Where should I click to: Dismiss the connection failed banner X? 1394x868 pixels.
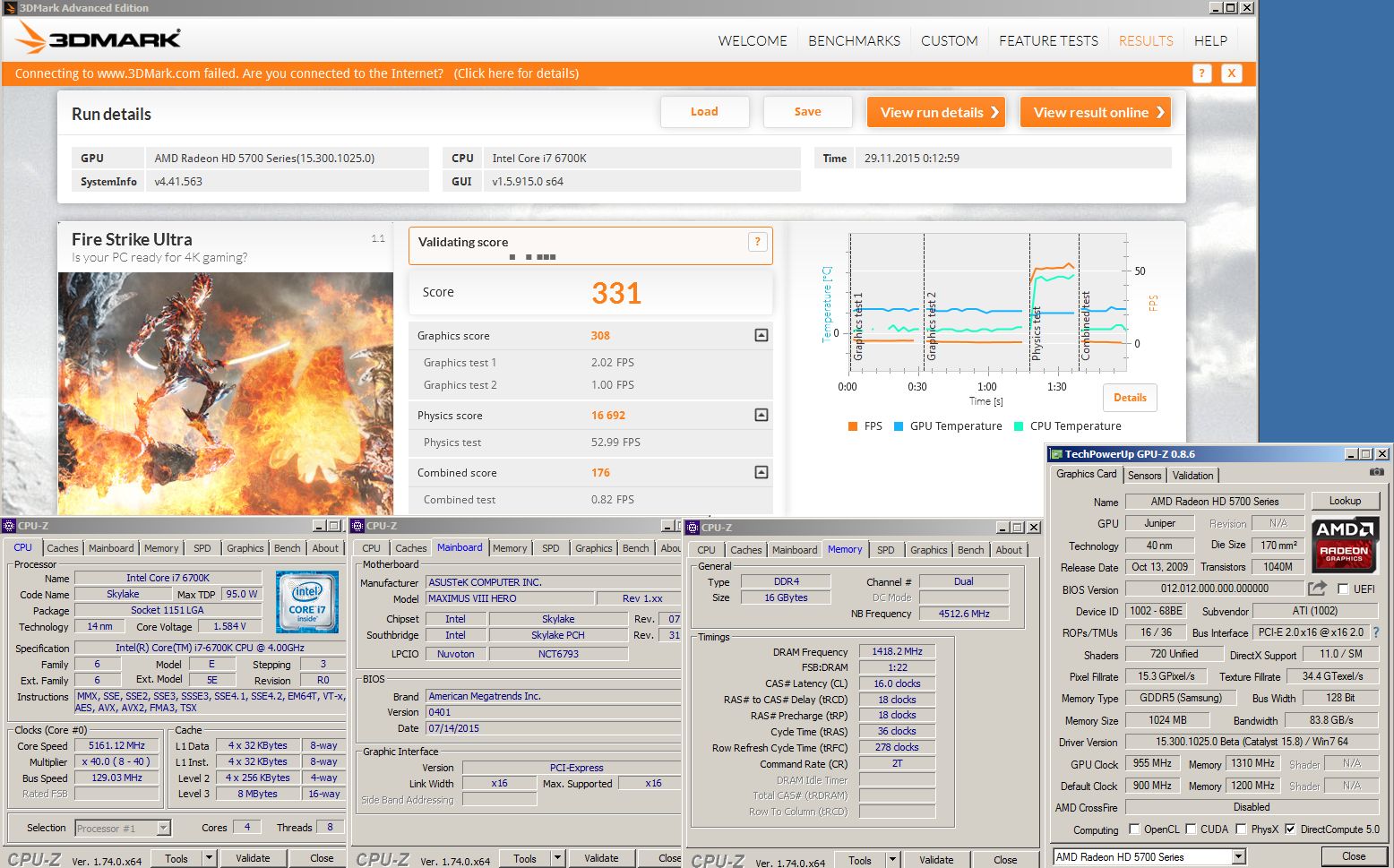(1232, 73)
